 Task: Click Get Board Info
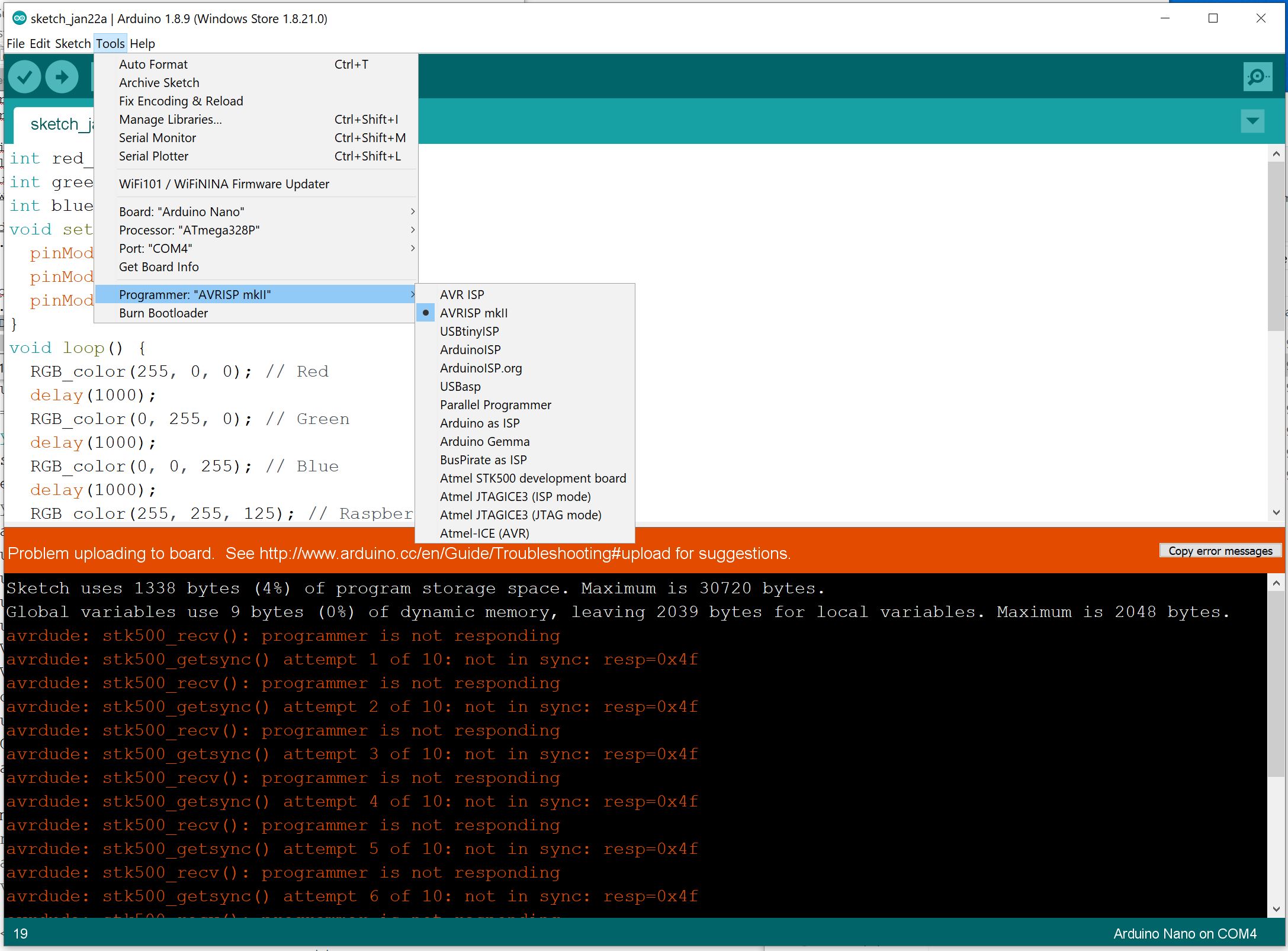click(x=159, y=266)
